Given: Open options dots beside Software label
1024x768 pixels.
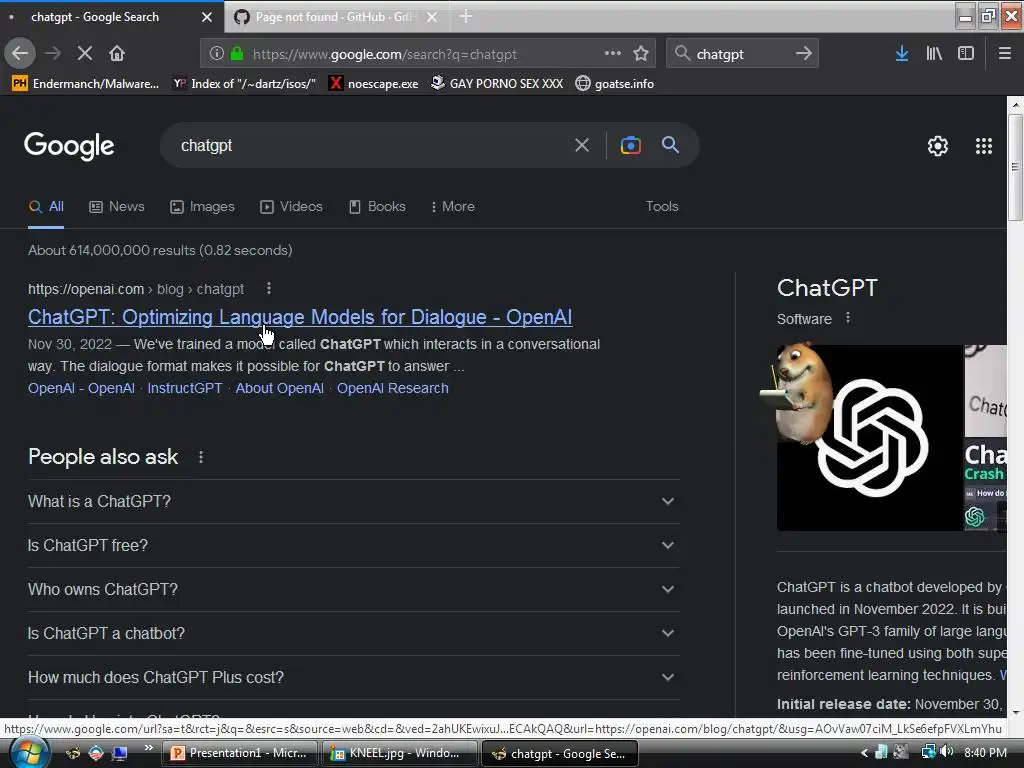Looking at the screenshot, I should (848, 318).
